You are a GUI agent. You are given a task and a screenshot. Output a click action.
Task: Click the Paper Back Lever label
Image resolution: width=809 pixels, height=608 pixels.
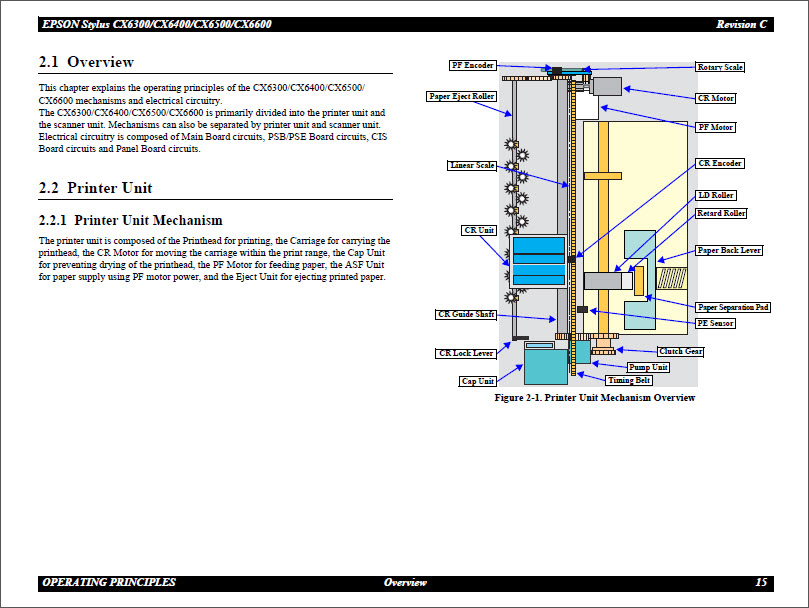pos(729,250)
